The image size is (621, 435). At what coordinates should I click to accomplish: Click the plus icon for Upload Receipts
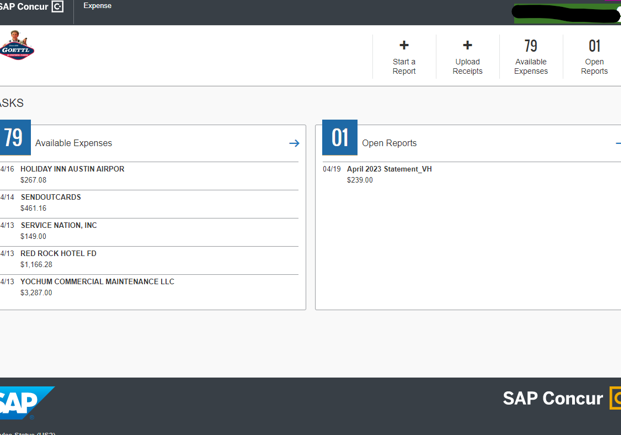pyautogui.click(x=467, y=45)
